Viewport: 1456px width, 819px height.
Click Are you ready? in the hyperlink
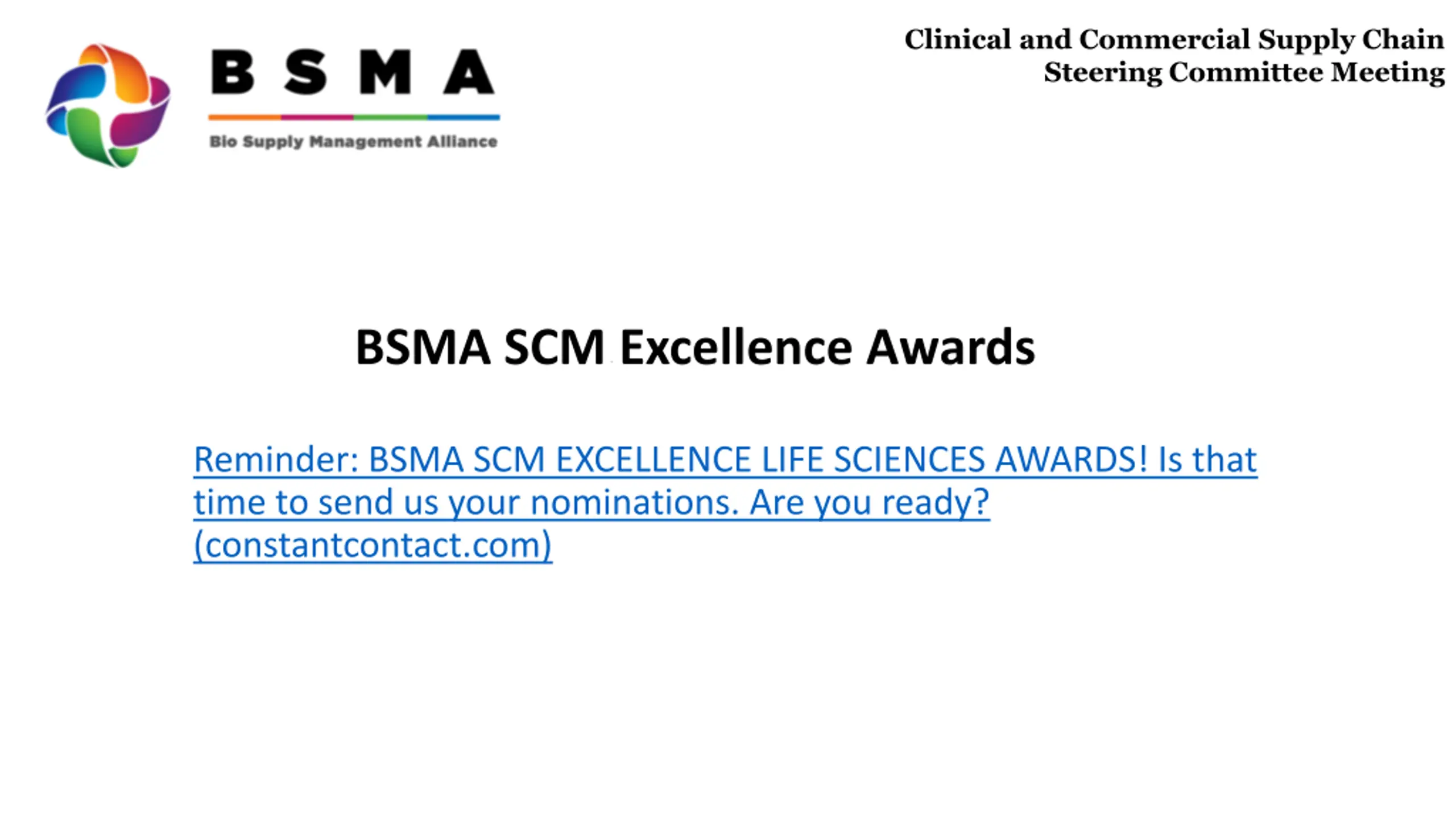[870, 503]
